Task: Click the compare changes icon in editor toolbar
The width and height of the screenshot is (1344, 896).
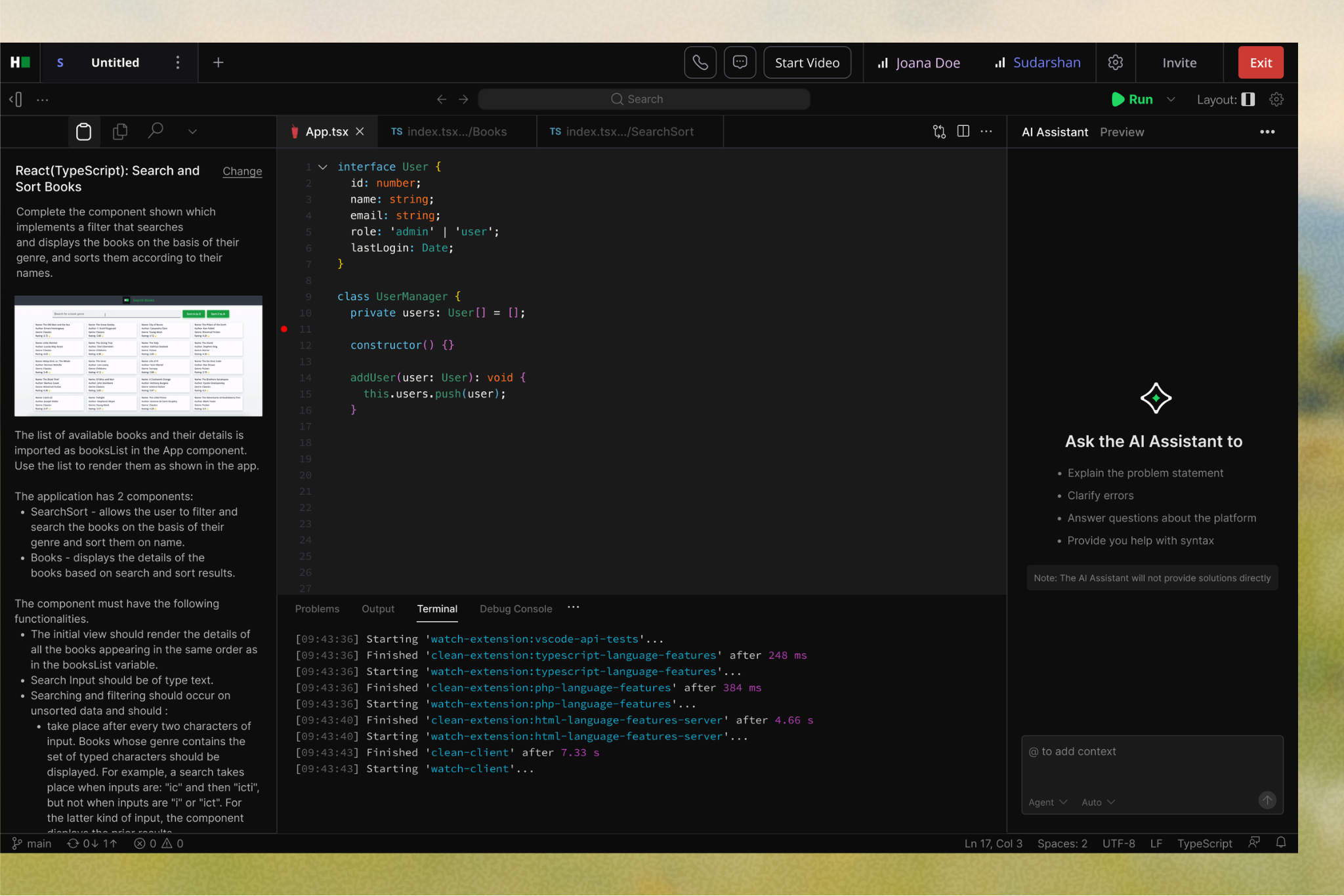Action: coord(939,132)
